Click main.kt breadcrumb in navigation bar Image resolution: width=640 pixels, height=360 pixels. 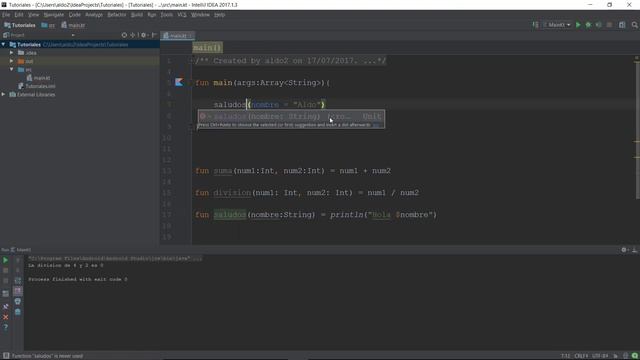click(x=73, y=25)
